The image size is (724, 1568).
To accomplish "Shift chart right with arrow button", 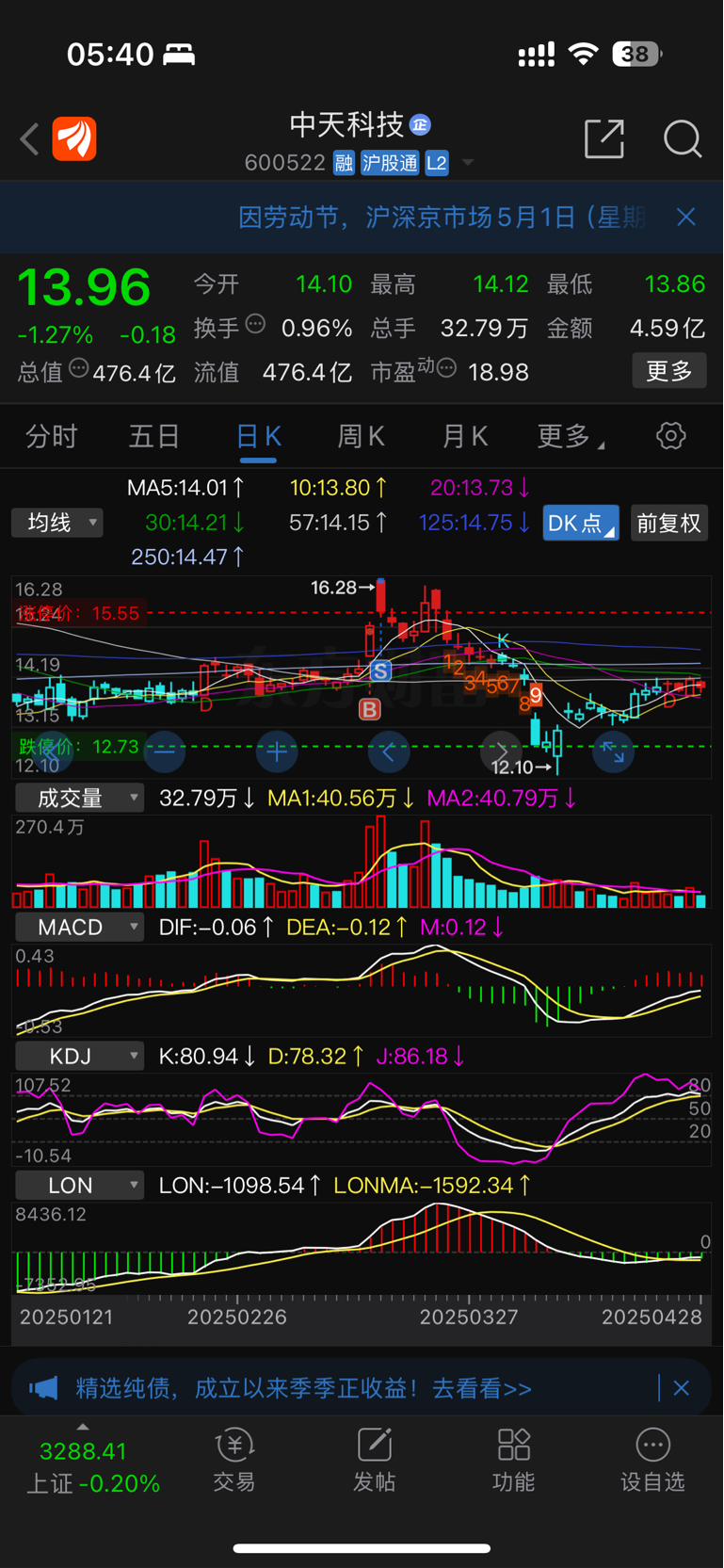I will [501, 752].
